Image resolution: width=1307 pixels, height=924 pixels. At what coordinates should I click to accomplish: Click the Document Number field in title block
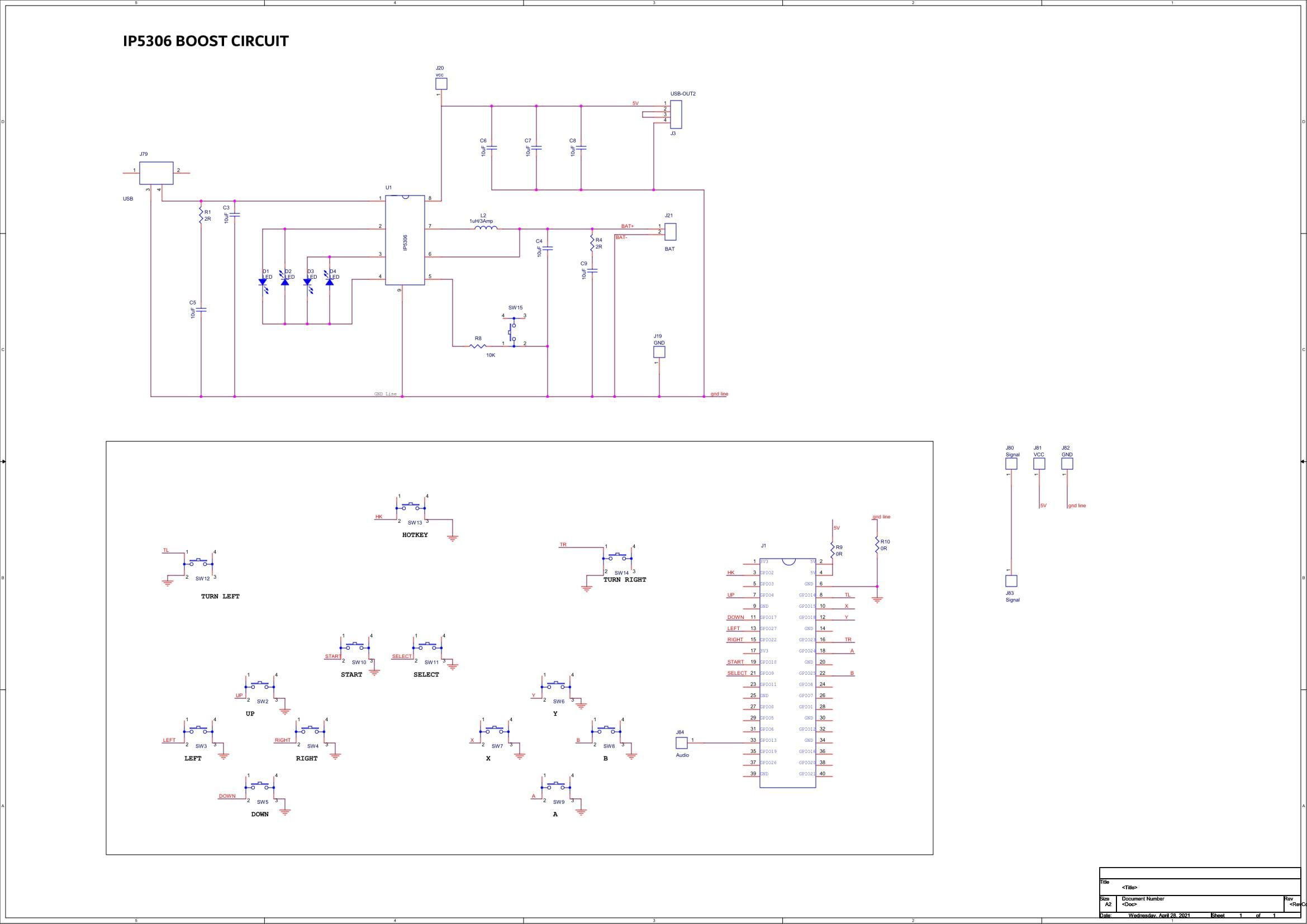click(1143, 899)
